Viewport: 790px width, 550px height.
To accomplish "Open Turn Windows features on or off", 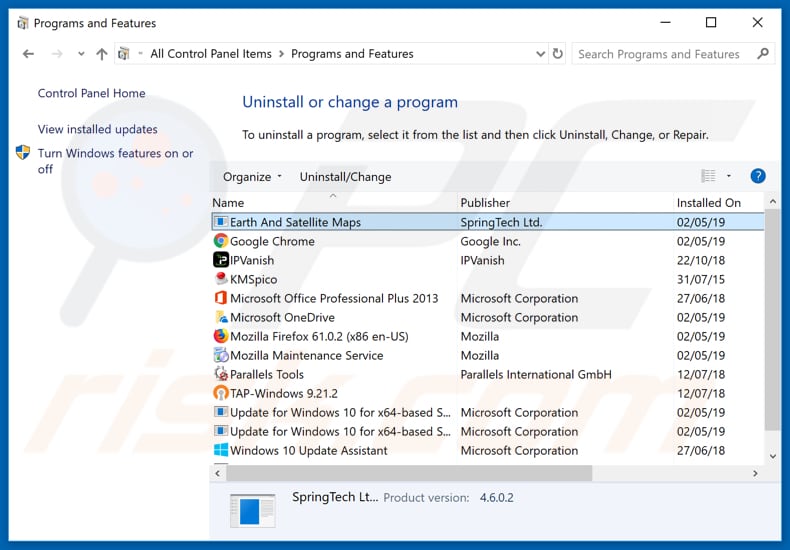I will (115, 161).
